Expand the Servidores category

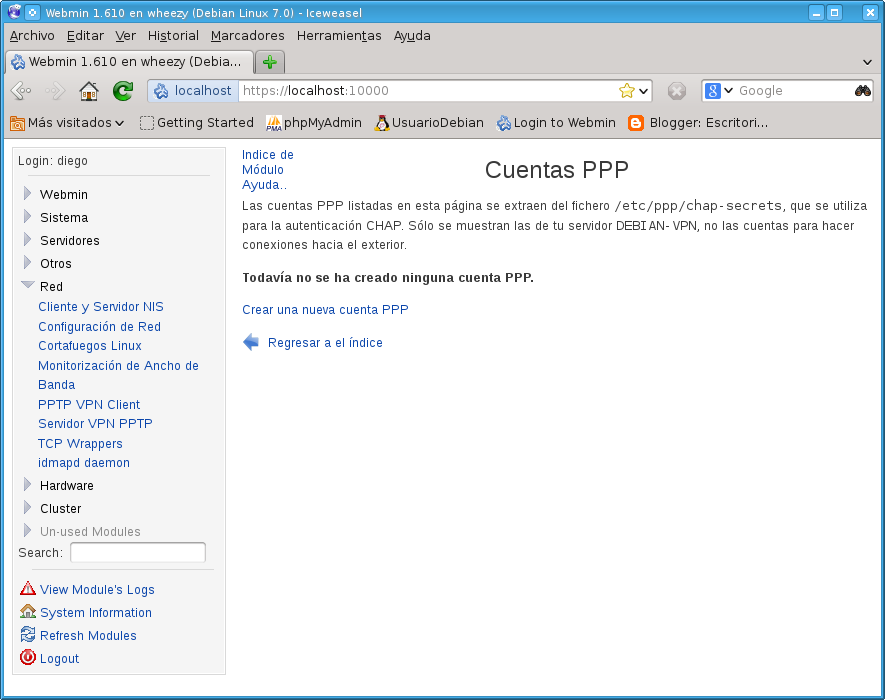(27, 240)
